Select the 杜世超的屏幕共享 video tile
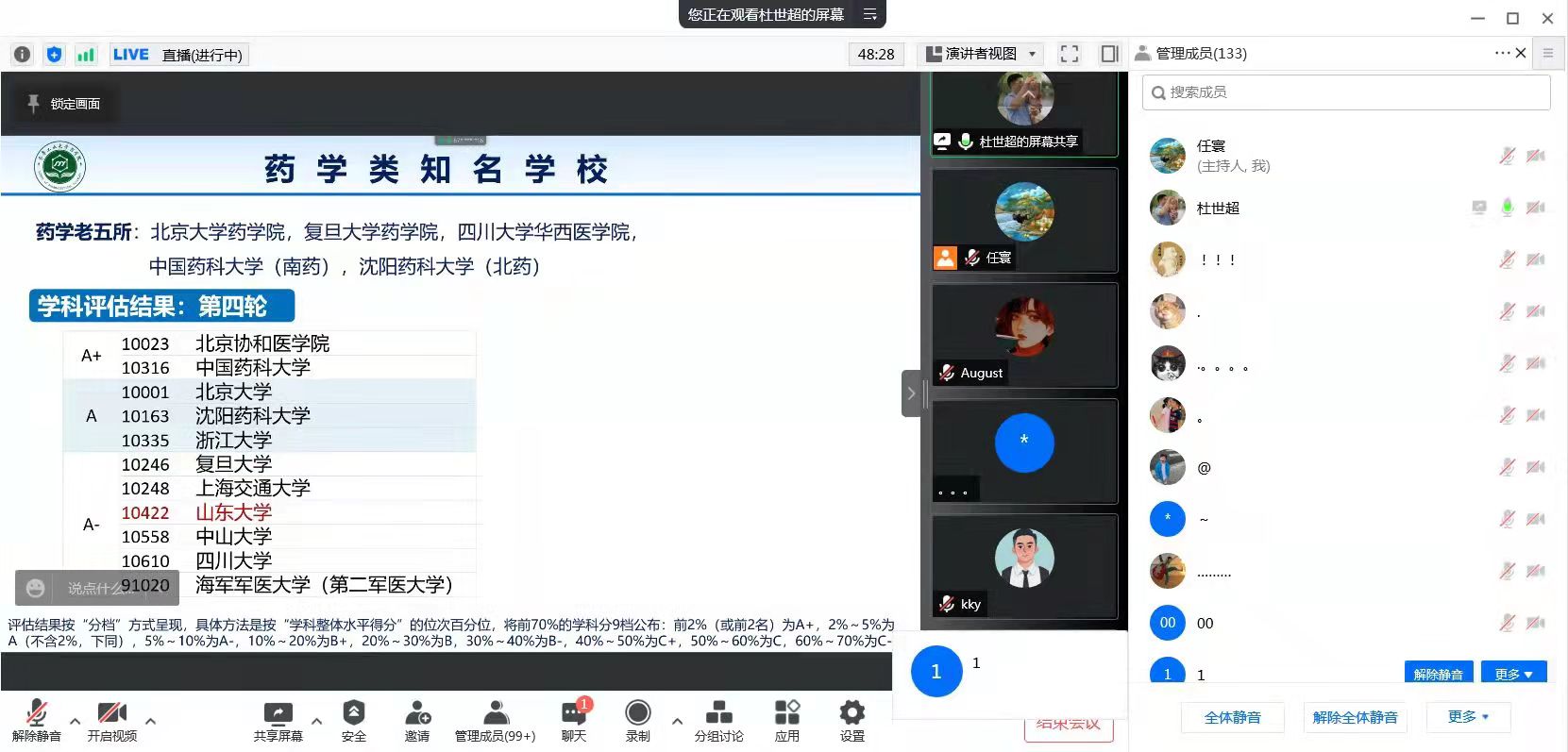 [x=1024, y=114]
